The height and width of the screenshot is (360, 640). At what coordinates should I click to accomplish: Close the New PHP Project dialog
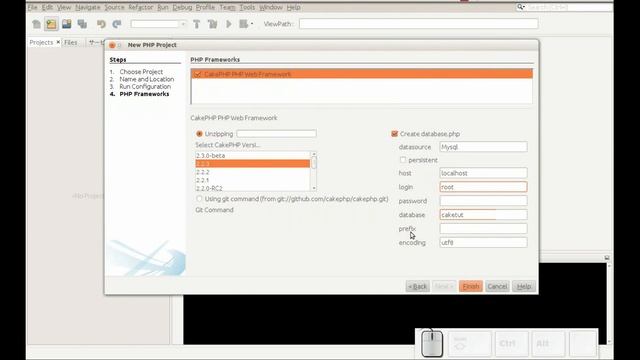click(x=112, y=45)
